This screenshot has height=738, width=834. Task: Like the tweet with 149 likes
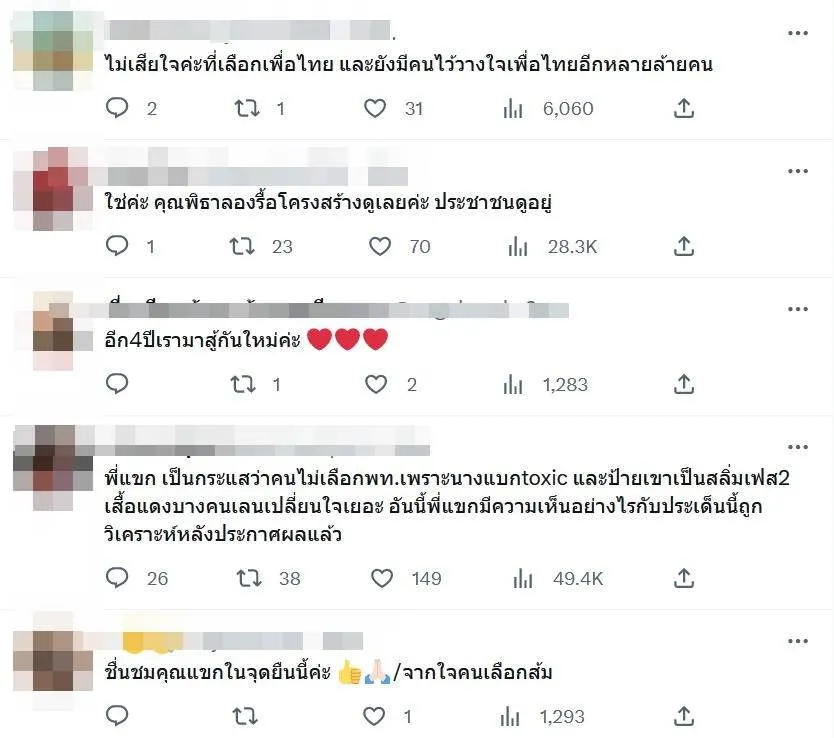coord(382,578)
